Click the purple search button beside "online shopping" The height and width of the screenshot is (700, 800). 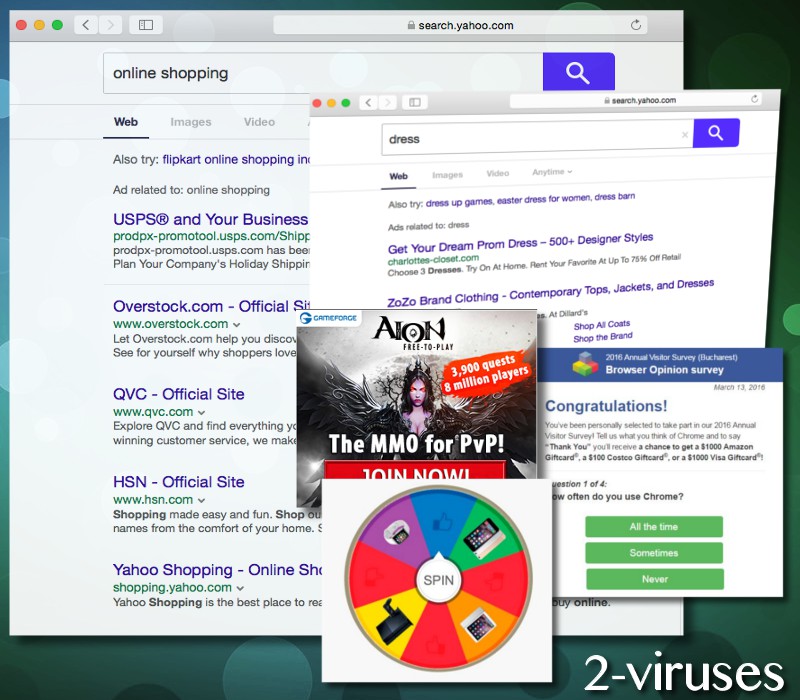[x=578, y=73]
